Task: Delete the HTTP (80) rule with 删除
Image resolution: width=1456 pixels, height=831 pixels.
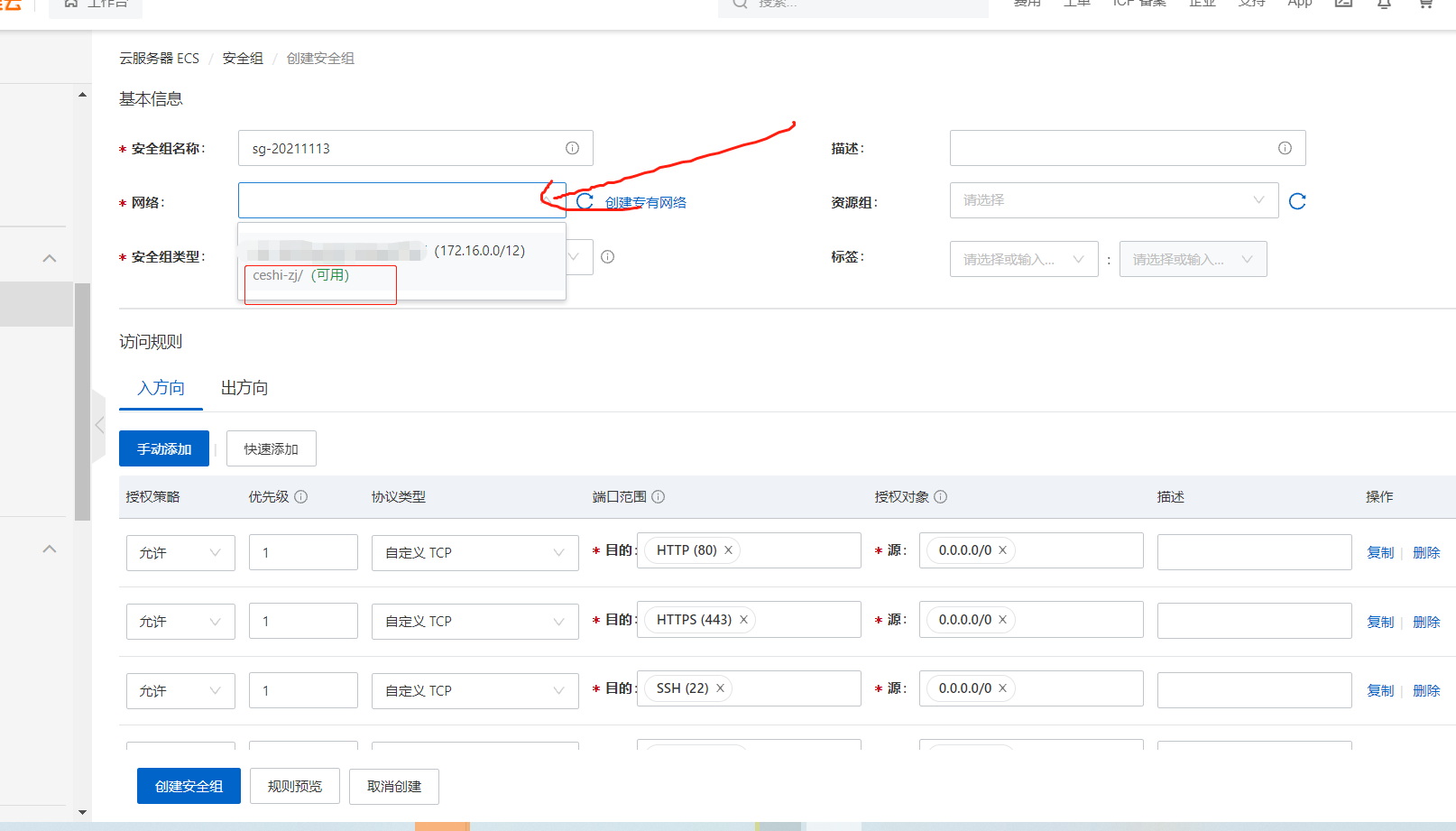Action: coord(1426,553)
